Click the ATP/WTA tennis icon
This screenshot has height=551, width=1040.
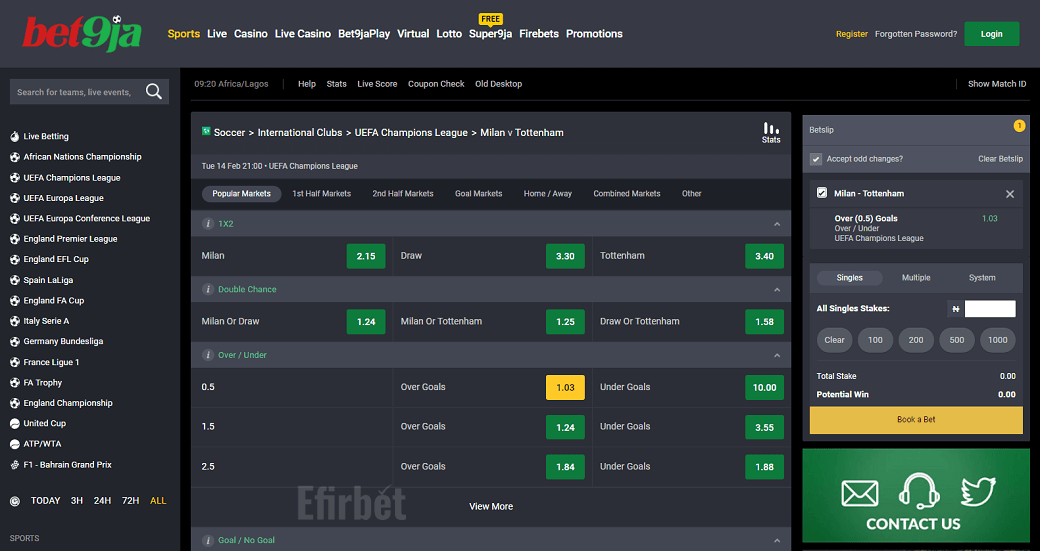(15, 444)
